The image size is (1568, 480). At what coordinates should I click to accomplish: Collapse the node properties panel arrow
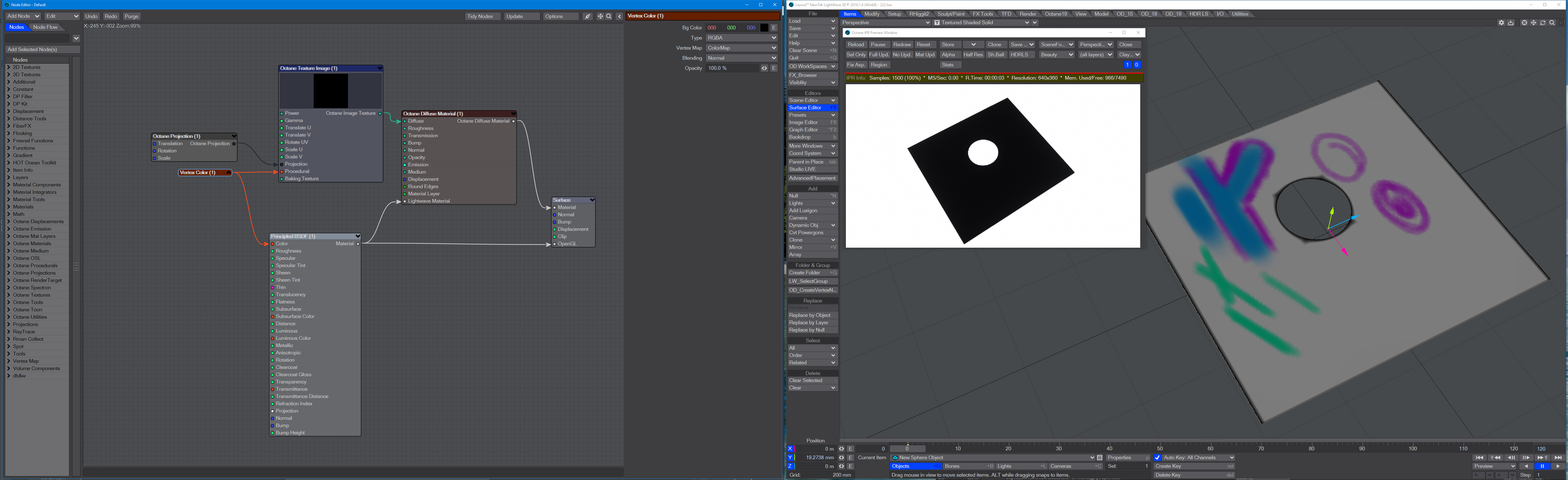pyautogui.click(x=619, y=17)
